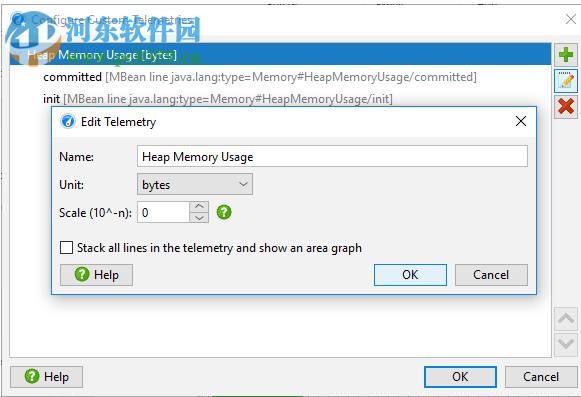581x397 pixels.
Task: Select the committed MBean line row
Action: (x=280, y=77)
